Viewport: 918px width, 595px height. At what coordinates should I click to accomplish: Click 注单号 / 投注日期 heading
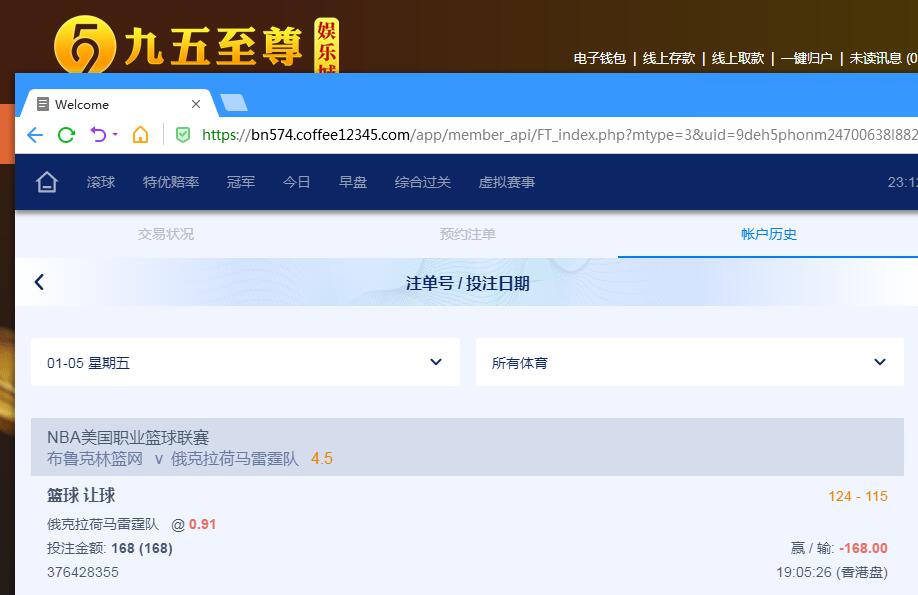click(x=468, y=283)
